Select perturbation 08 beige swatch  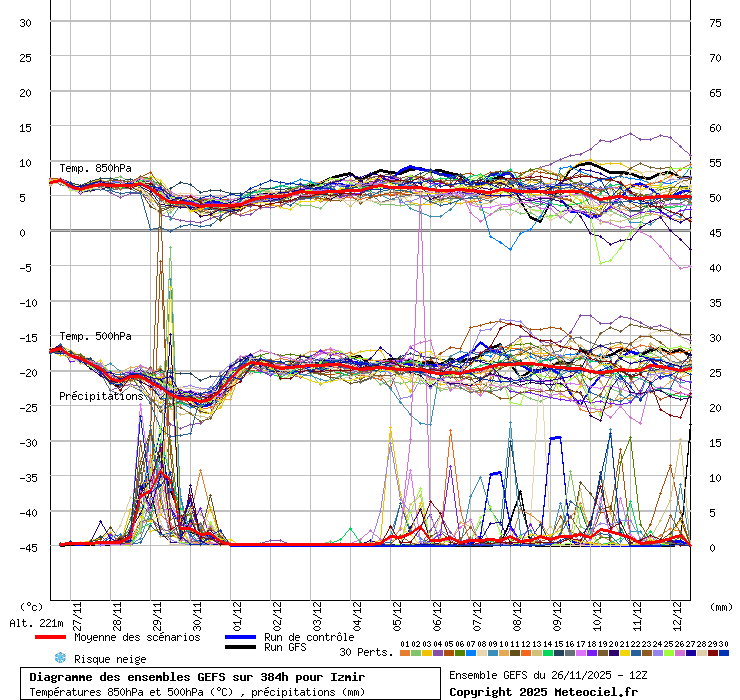coord(482,653)
